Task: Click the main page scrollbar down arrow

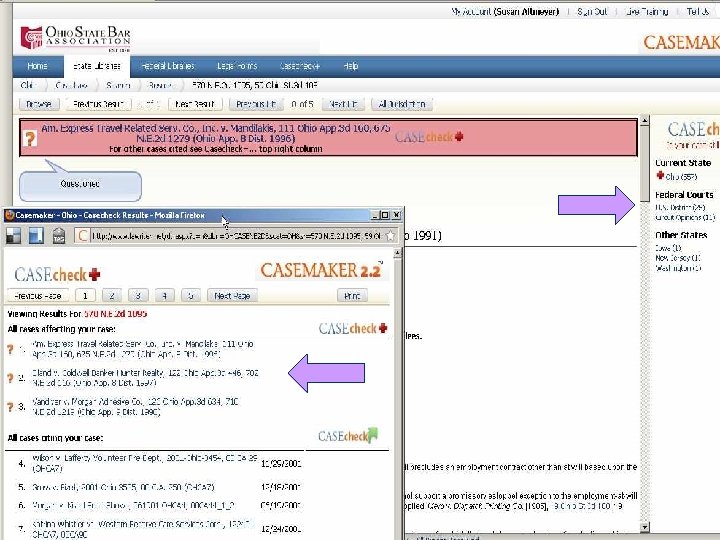Action: coord(645,527)
